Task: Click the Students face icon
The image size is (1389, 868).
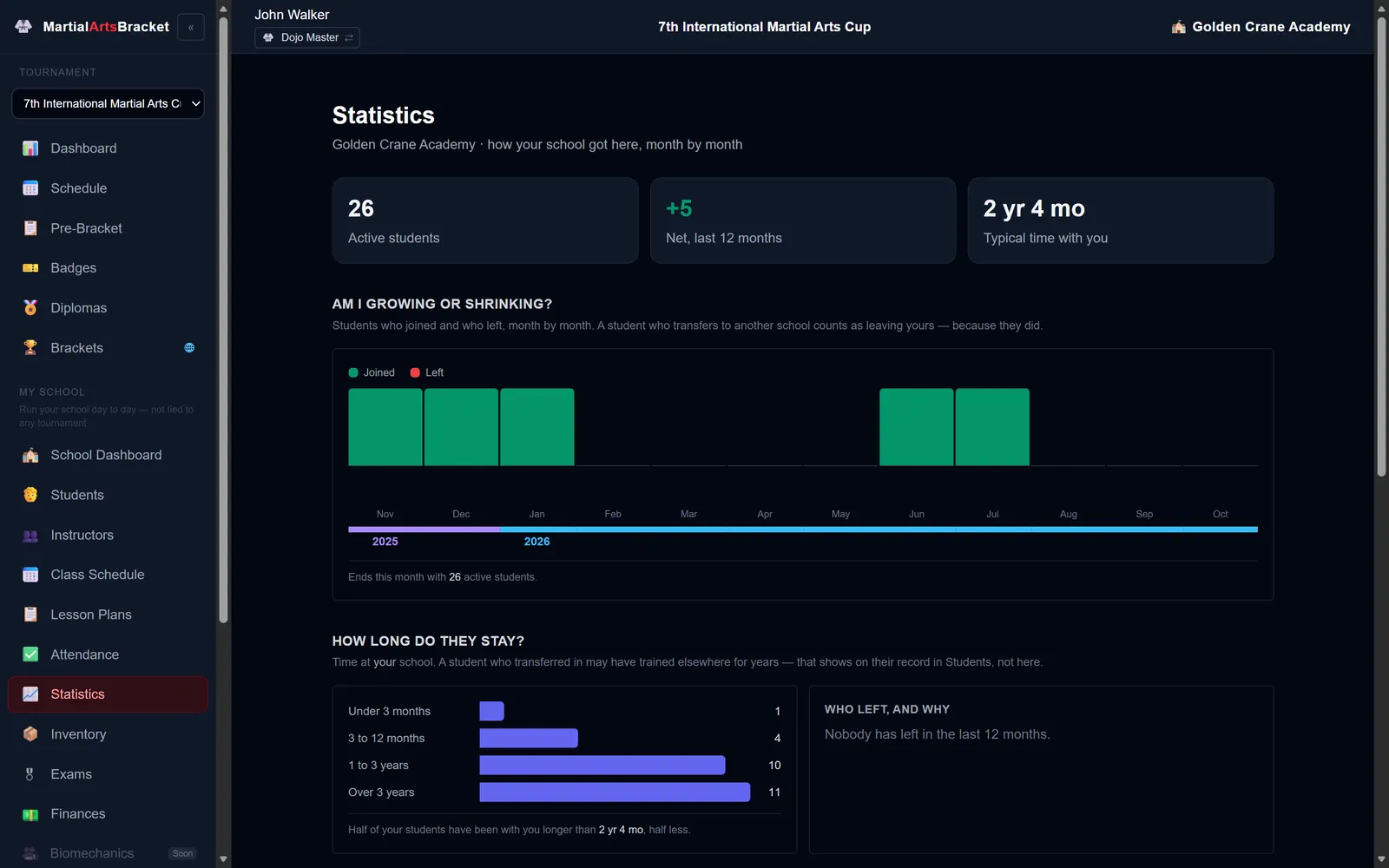Action: coord(30,495)
